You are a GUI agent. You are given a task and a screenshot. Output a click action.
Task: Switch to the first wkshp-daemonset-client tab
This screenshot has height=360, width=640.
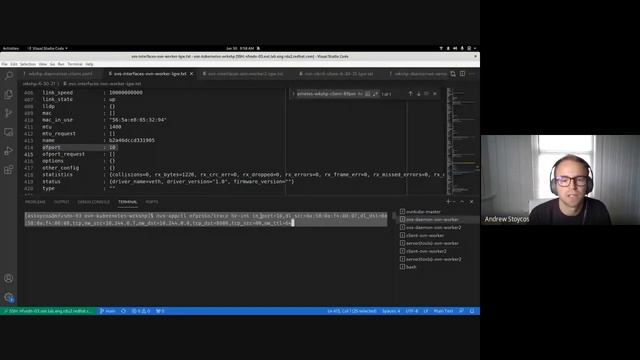pos(60,74)
